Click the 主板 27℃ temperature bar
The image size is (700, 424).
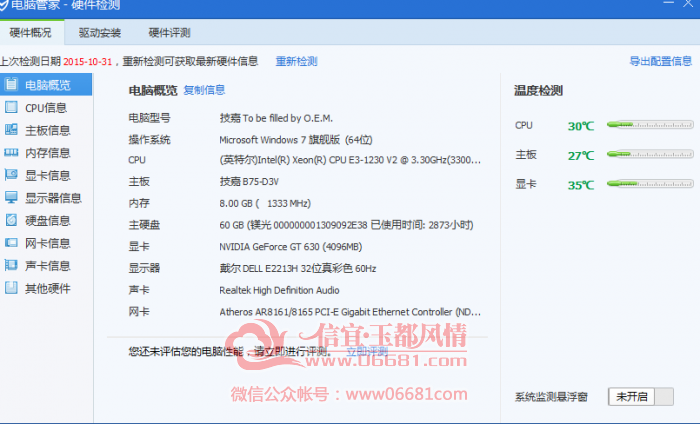pos(650,154)
